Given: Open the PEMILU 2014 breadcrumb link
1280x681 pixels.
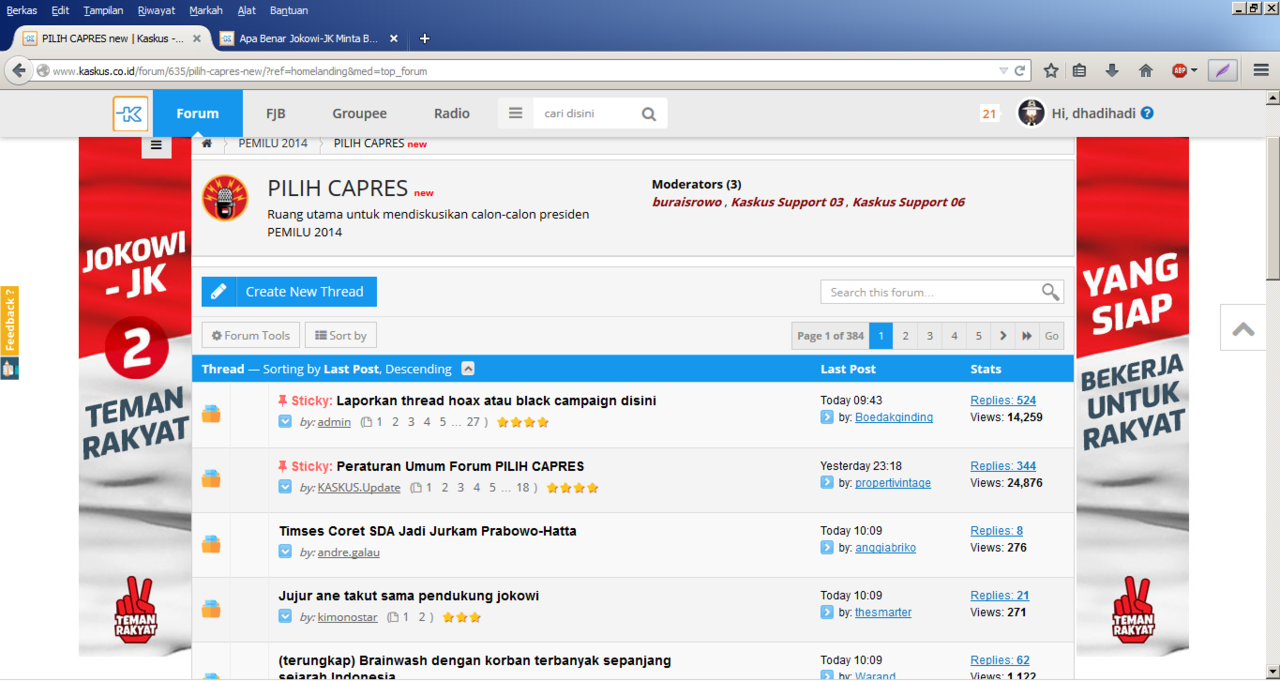Looking at the screenshot, I should pos(273,143).
